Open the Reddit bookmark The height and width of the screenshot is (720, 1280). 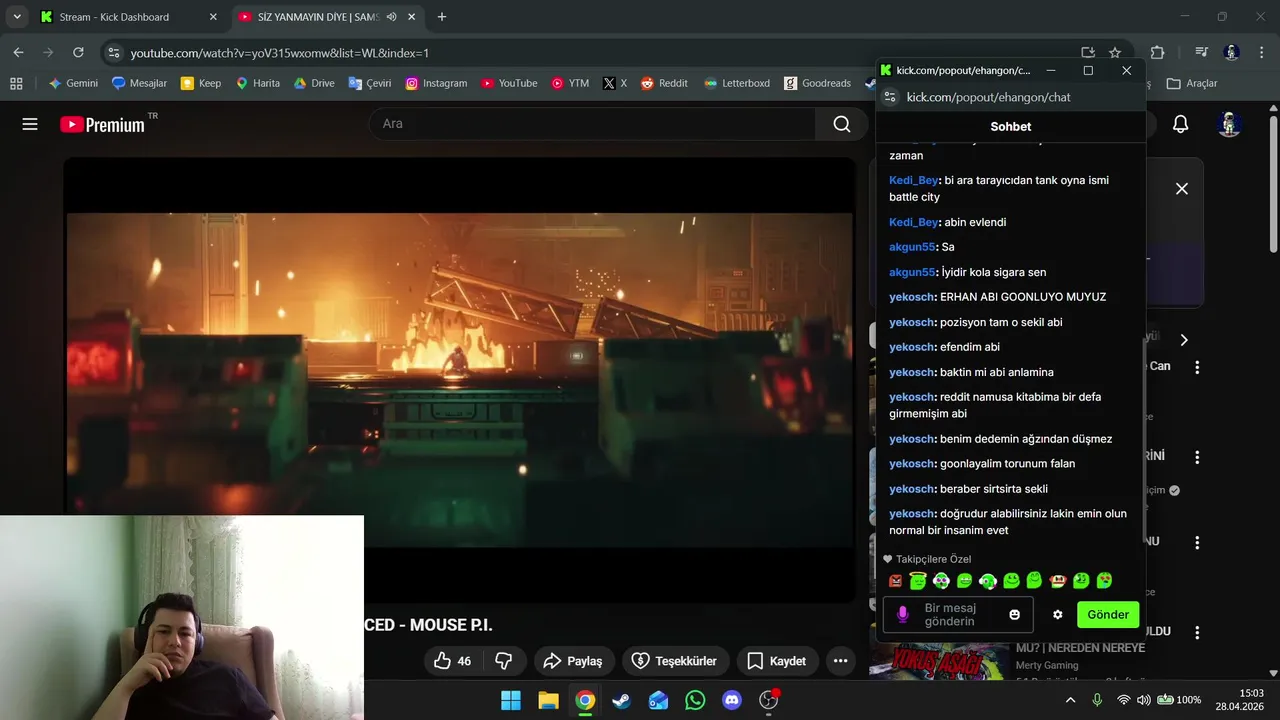click(x=664, y=84)
